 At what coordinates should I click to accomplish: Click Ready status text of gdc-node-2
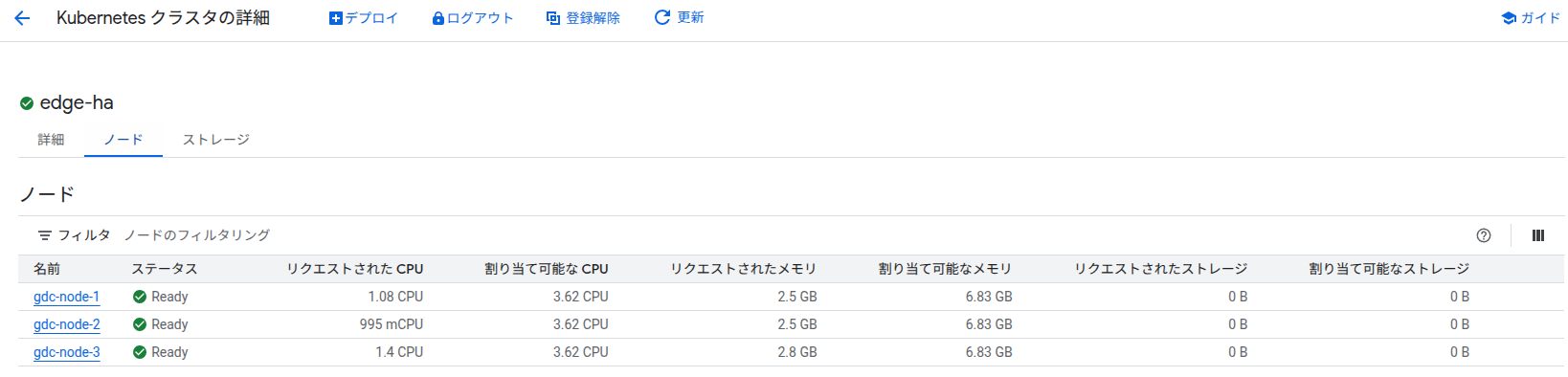[x=169, y=324]
